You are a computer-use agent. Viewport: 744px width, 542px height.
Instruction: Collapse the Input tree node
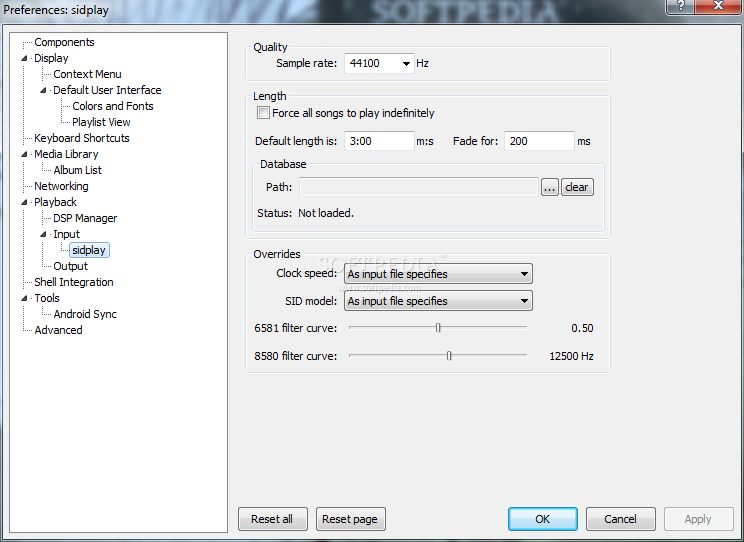tap(43, 234)
